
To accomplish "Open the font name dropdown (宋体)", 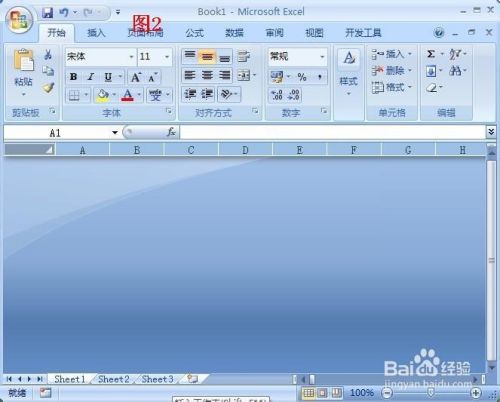I will point(132,57).
